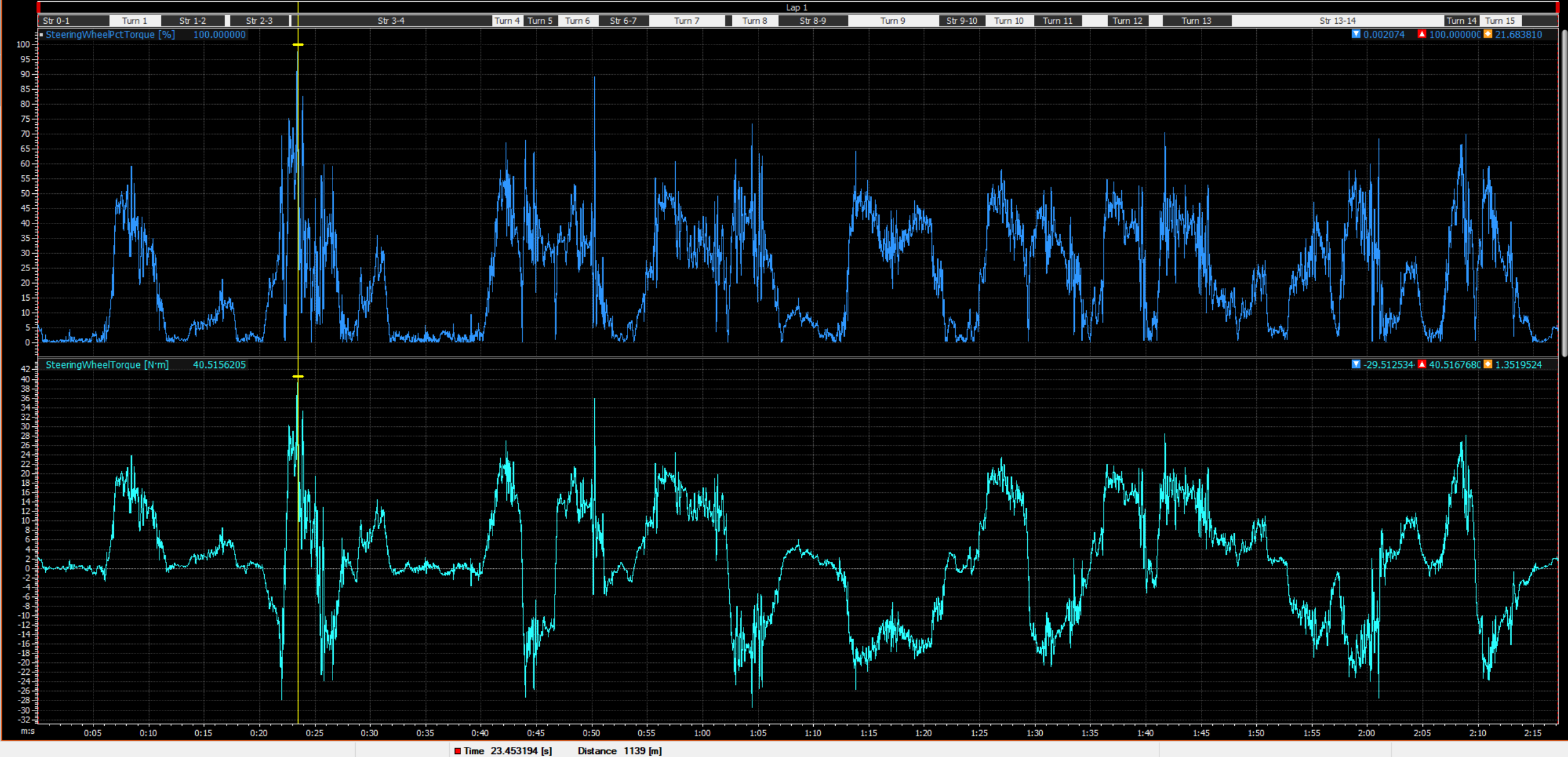Click the 0:25 time axis label
The width and height of the screenshot is (1568, 757).
tap(314, 733)
